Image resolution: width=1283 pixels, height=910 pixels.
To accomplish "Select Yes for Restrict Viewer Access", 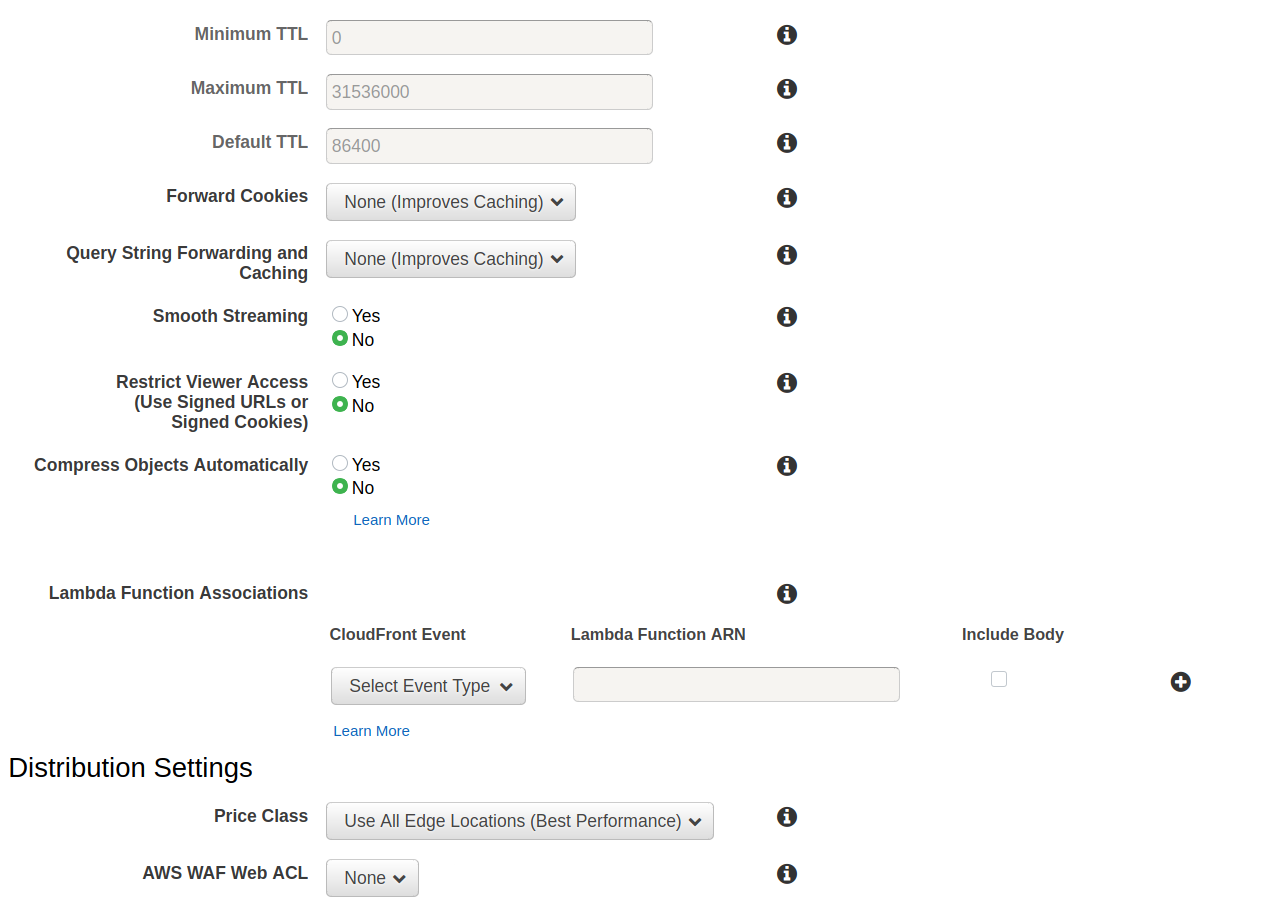I will [340, 381].
